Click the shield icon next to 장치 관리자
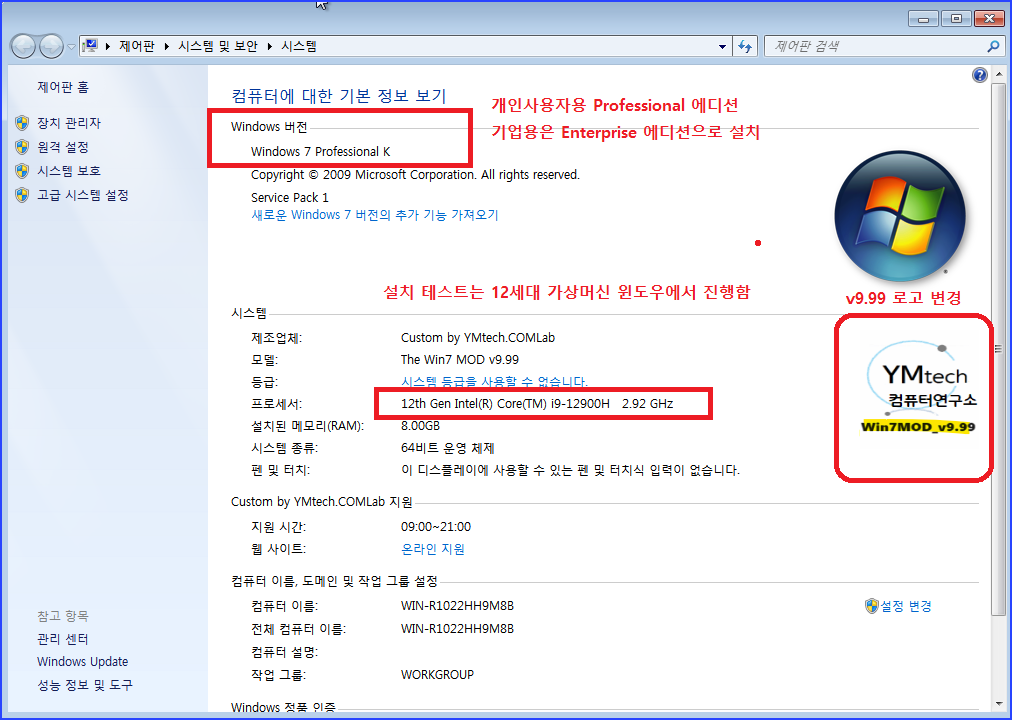 pyautogui.click(x=22, y=123)
